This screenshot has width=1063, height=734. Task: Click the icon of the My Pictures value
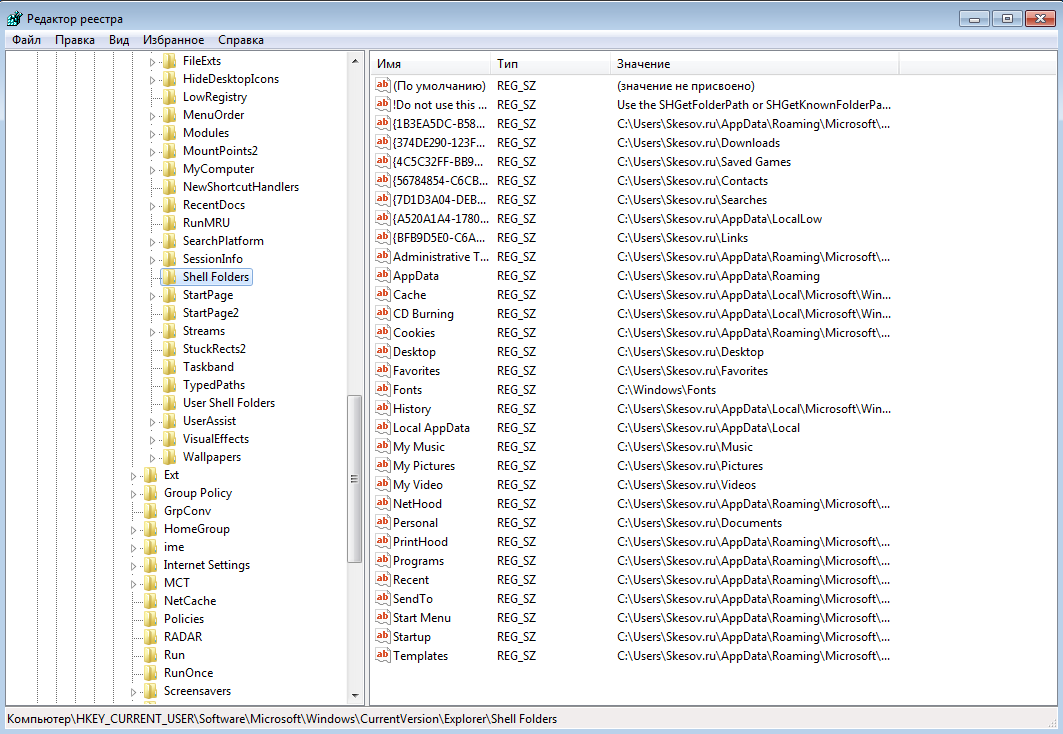382,466
